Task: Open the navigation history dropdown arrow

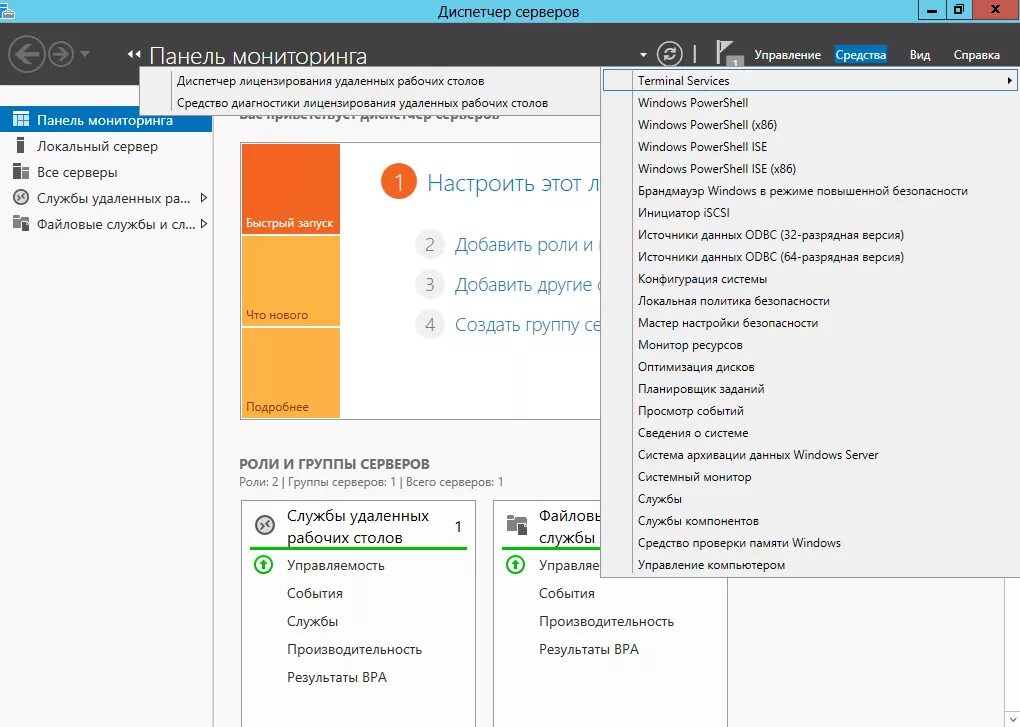Action: click(85, 54)
